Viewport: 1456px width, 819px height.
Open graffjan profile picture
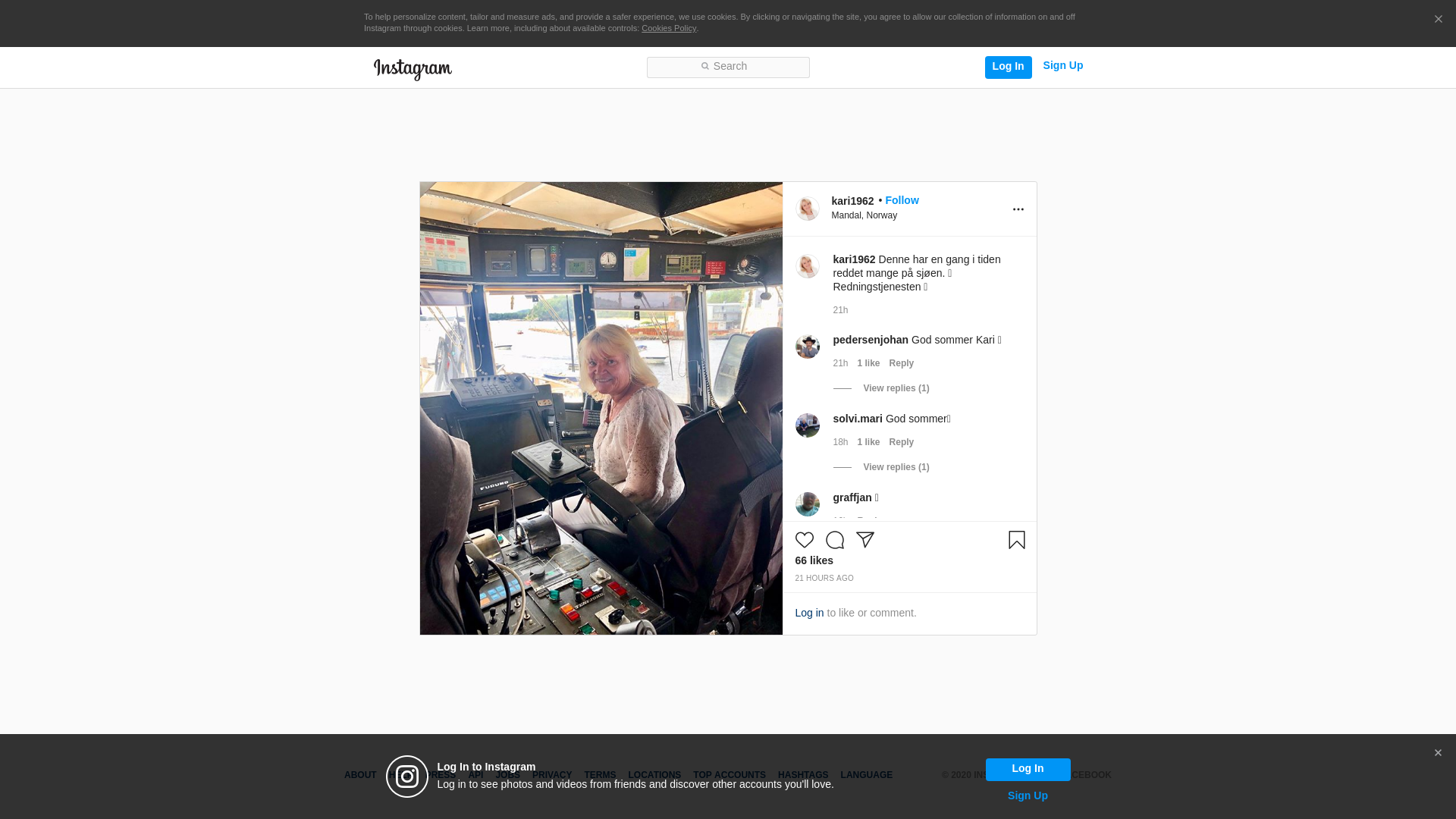pyautogui.click(x=807, y=504)
